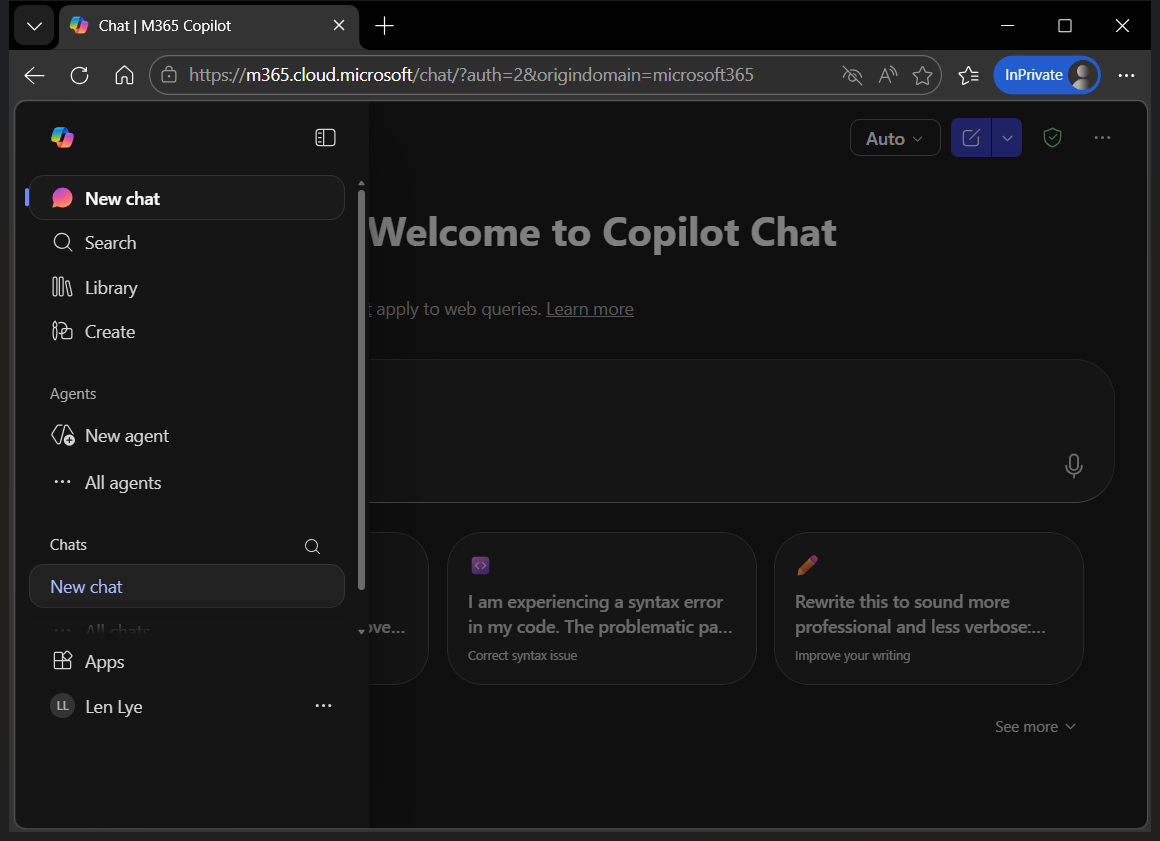The width and height of the screenshot is (1160, 841).
Task: Toggle the privacy shield indicator
Action: tap(1052, 137)
